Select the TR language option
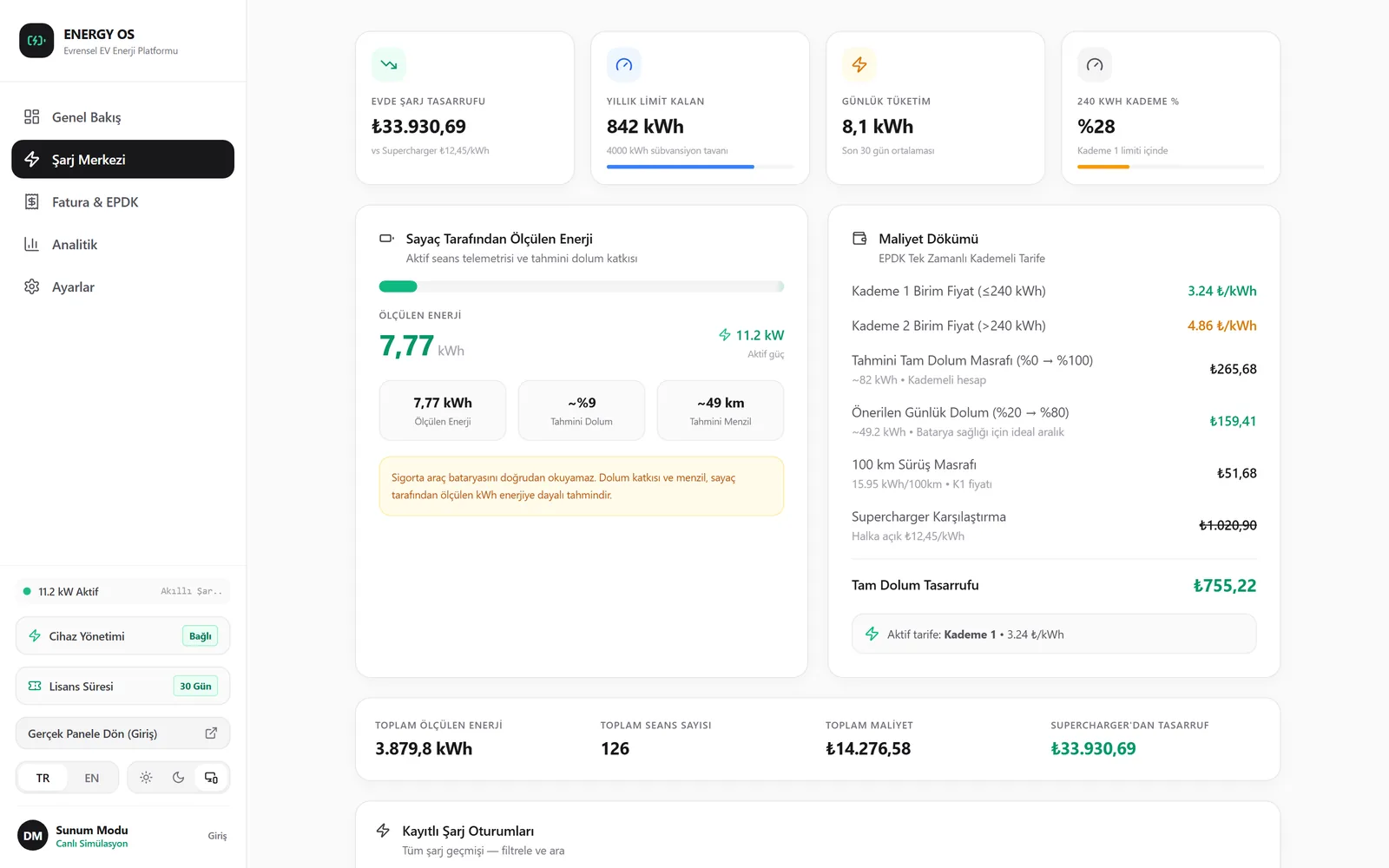The width and height of the screenshot is (1389, 868). pyautogui.click(x=43, y=778)
